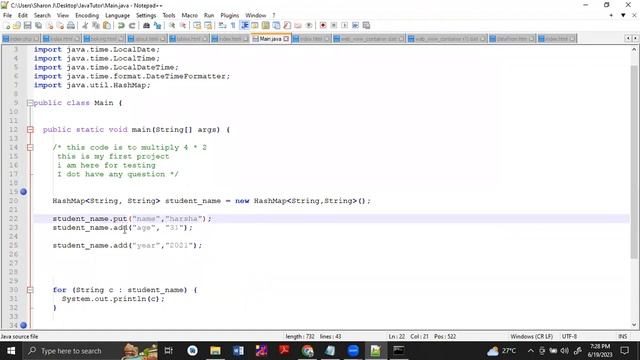The width and height of the screenshot is (640, 360).
Task: Open the Settings menu
Action: point(146,16)
